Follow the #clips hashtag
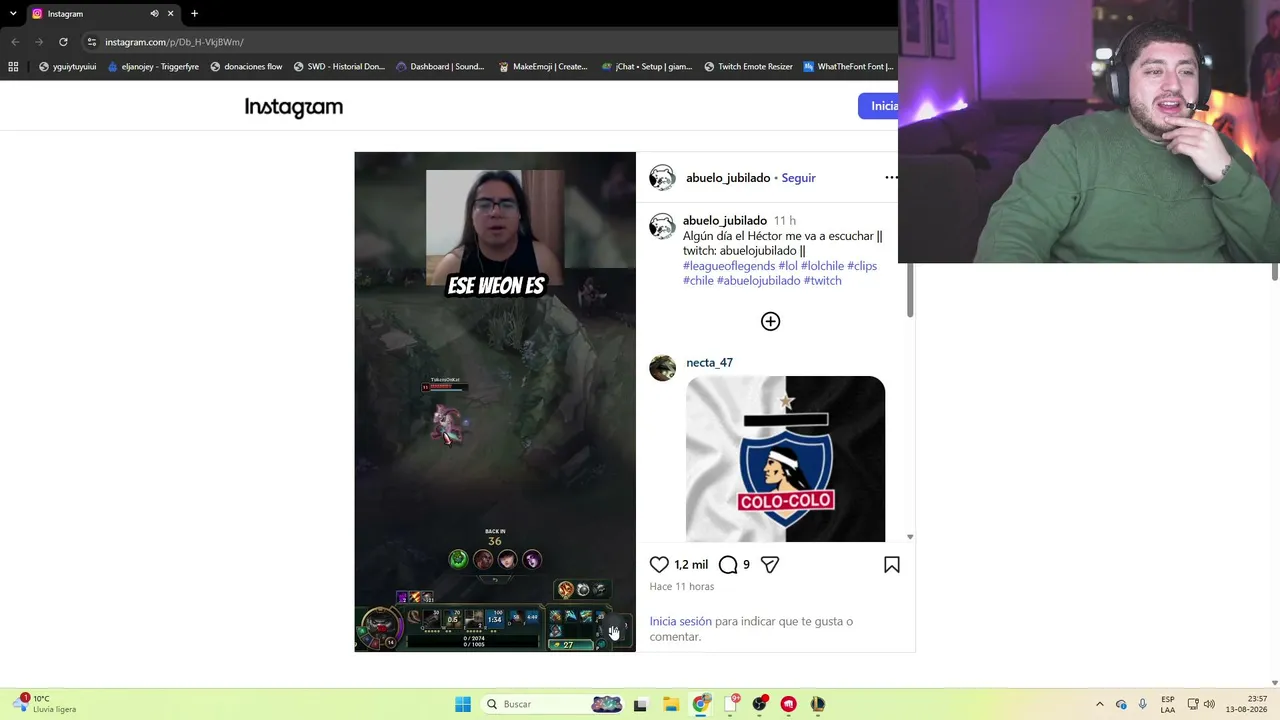 [x=862, y=266]
